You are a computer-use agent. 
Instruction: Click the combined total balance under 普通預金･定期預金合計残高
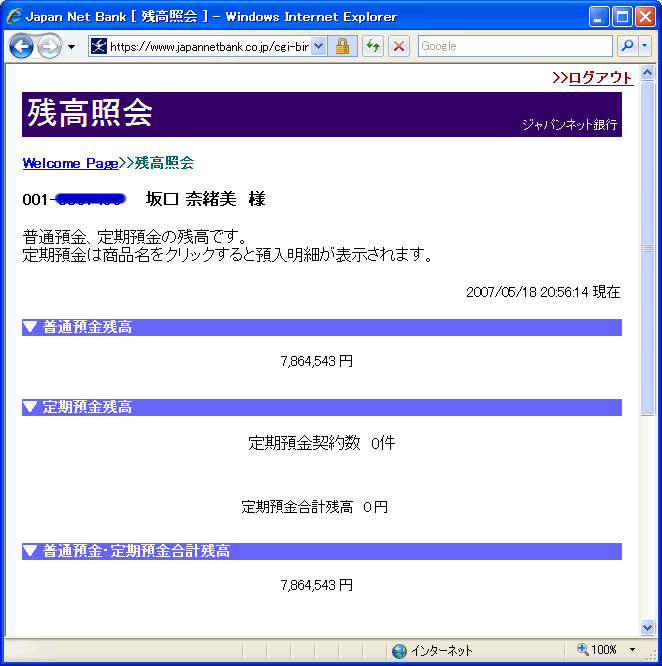pos(316,585)
